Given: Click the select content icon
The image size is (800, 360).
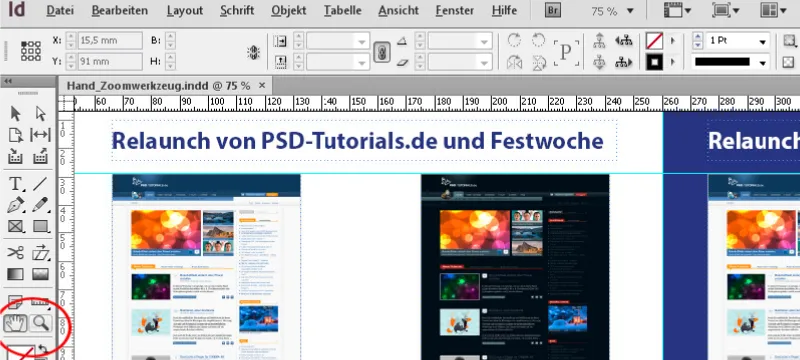Looking at the screenshot, I should pos(599,62).
